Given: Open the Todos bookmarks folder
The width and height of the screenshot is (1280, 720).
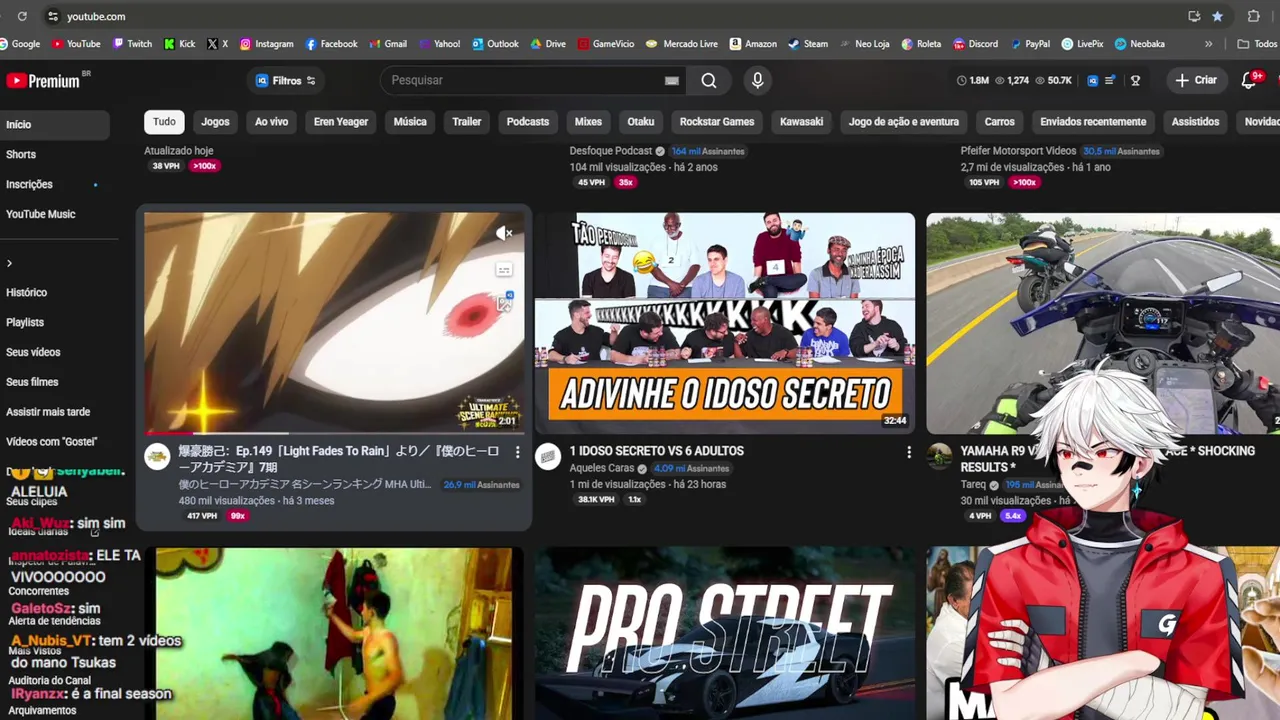Looking at the screenshot, I should [1257, 44].
